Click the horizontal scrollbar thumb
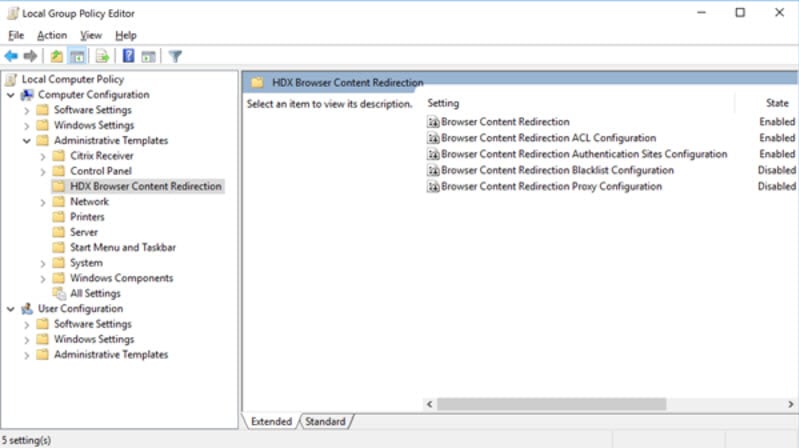 [x=551, y=404]
